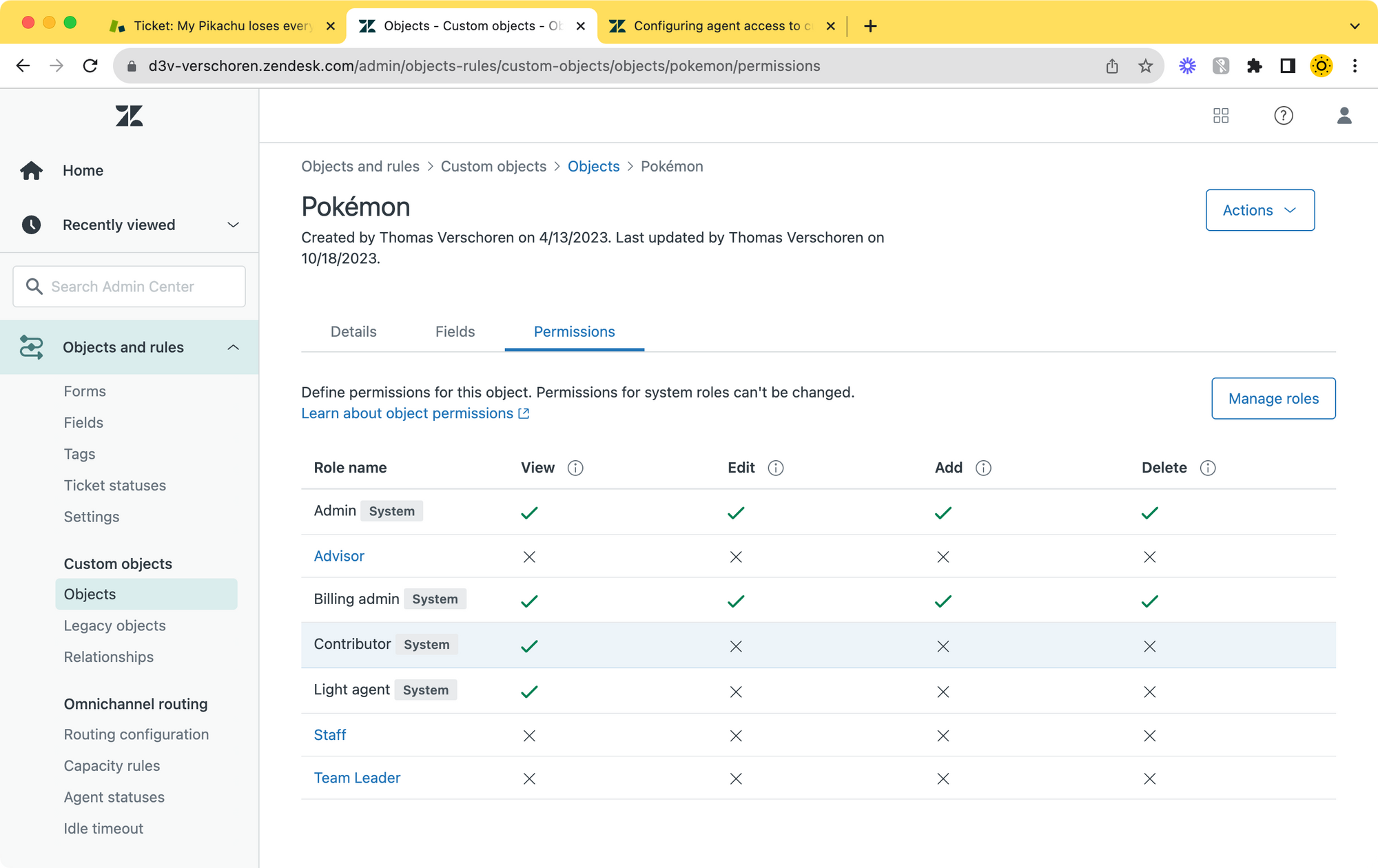Open Legacy objects in sidebar
This screenshot has width=1378, height=868.
click(x=115, y=626)
